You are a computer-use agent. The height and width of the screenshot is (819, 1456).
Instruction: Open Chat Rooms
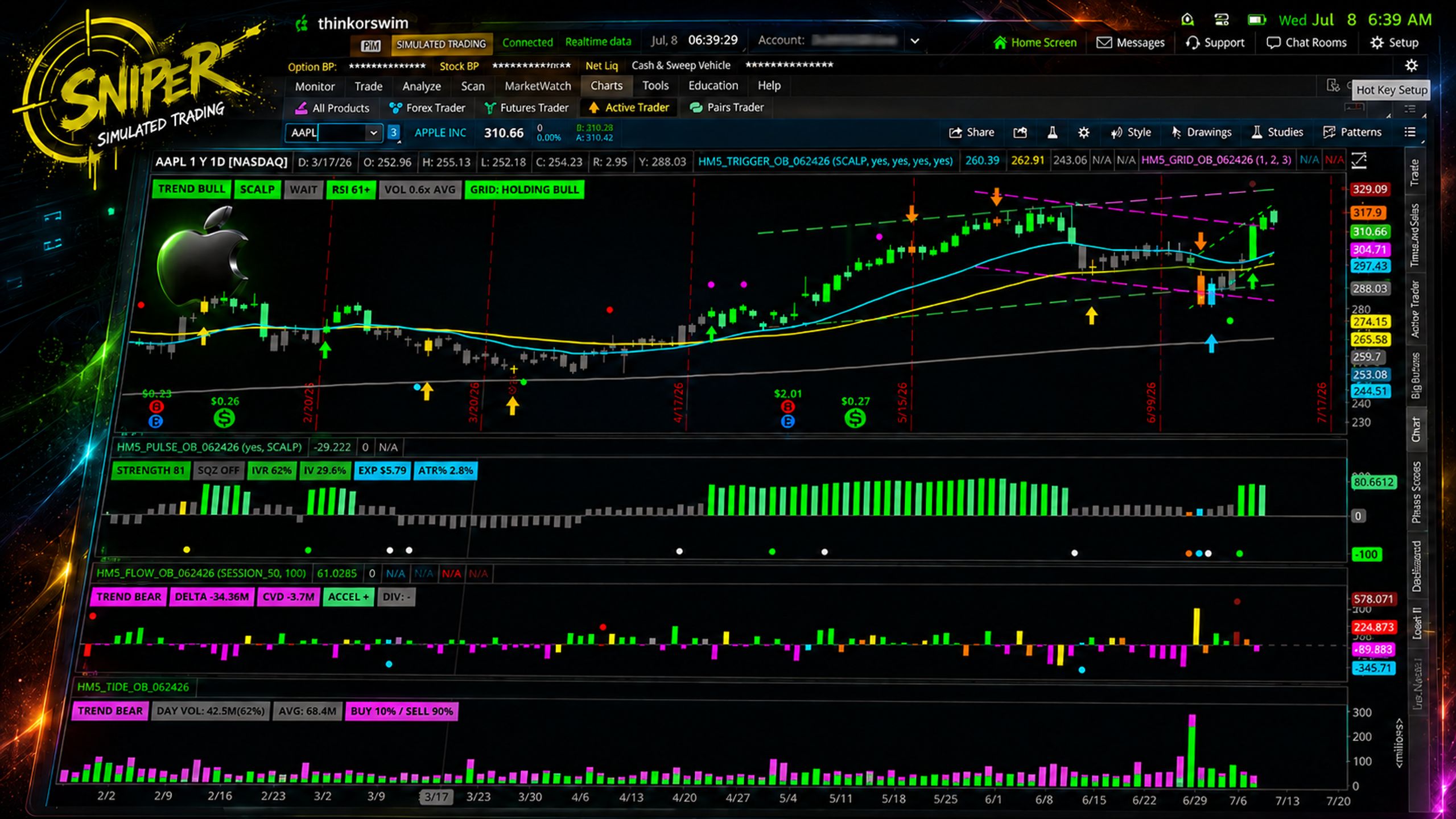[x=1306, y=43]
